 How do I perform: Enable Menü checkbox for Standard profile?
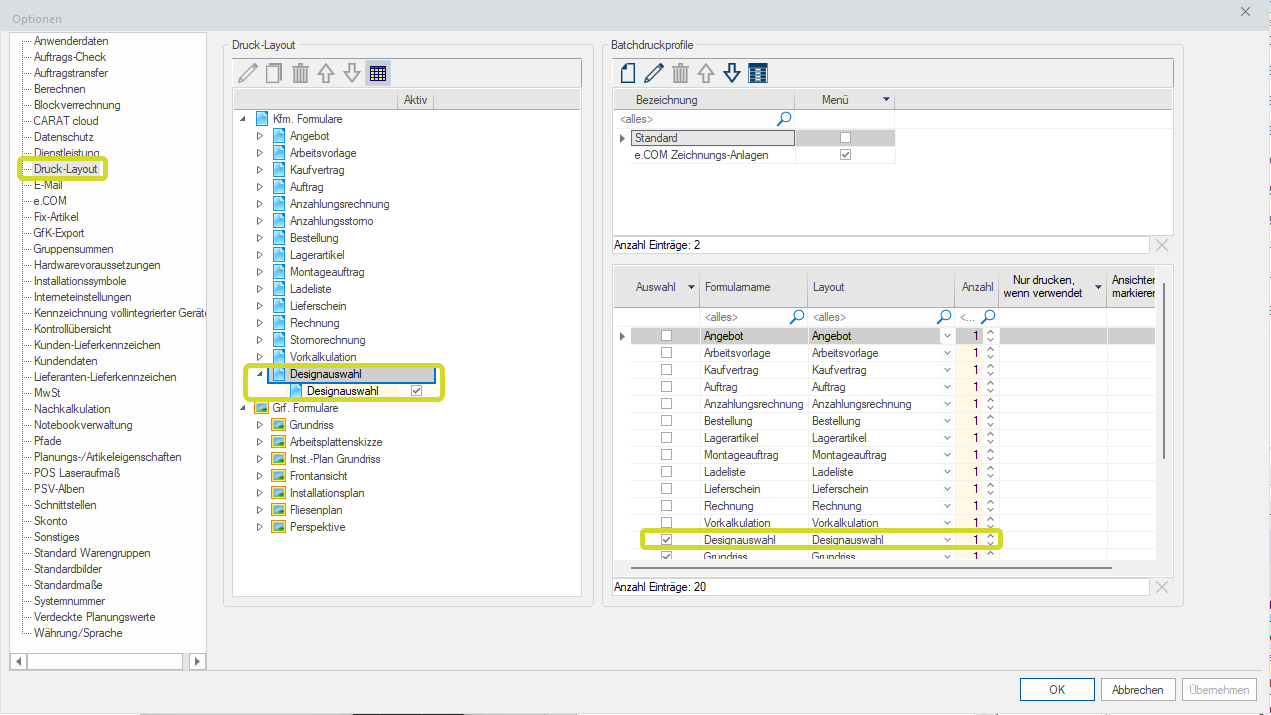point(845,138)
